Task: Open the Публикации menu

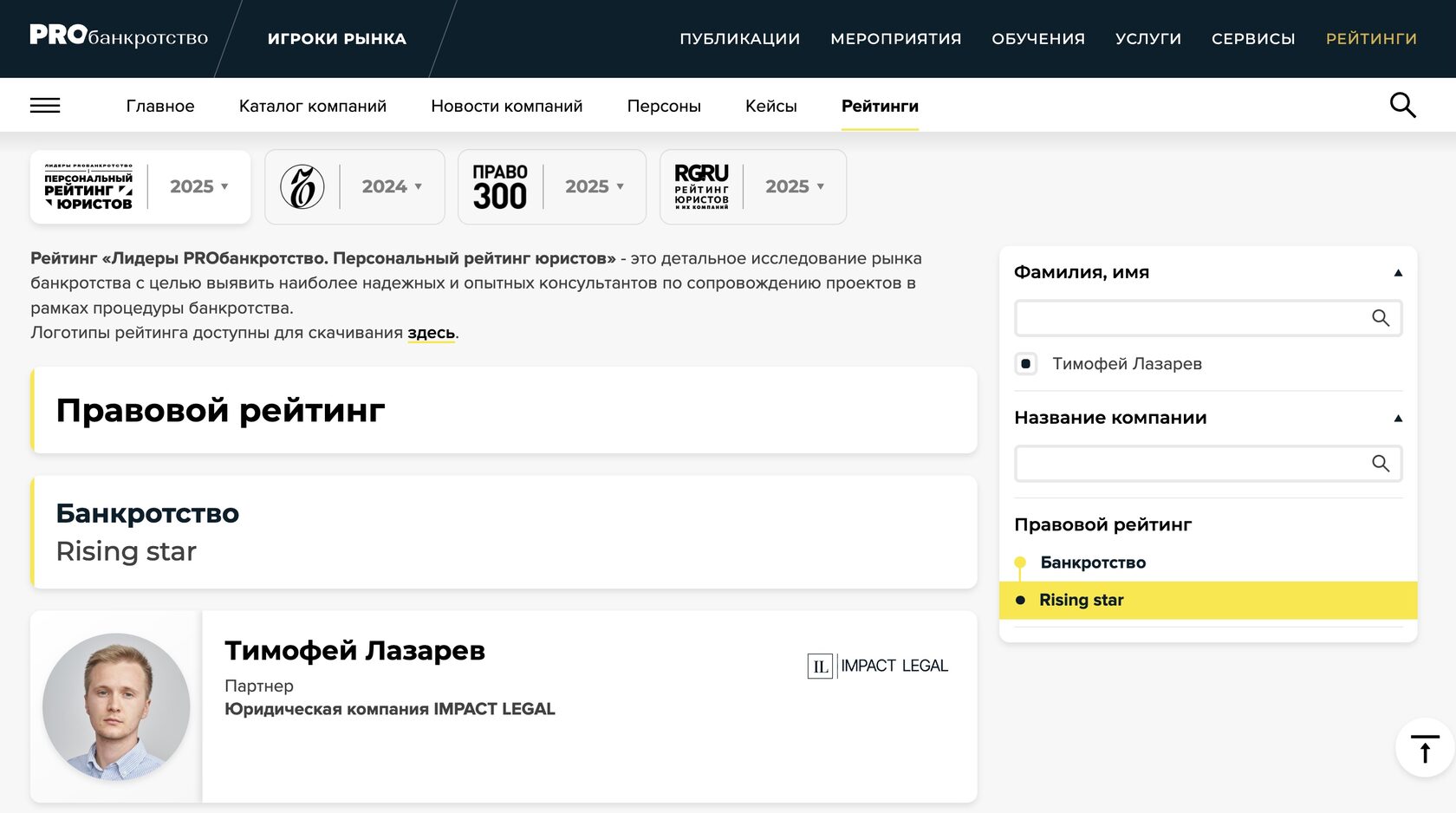Action: click(740, 39)
